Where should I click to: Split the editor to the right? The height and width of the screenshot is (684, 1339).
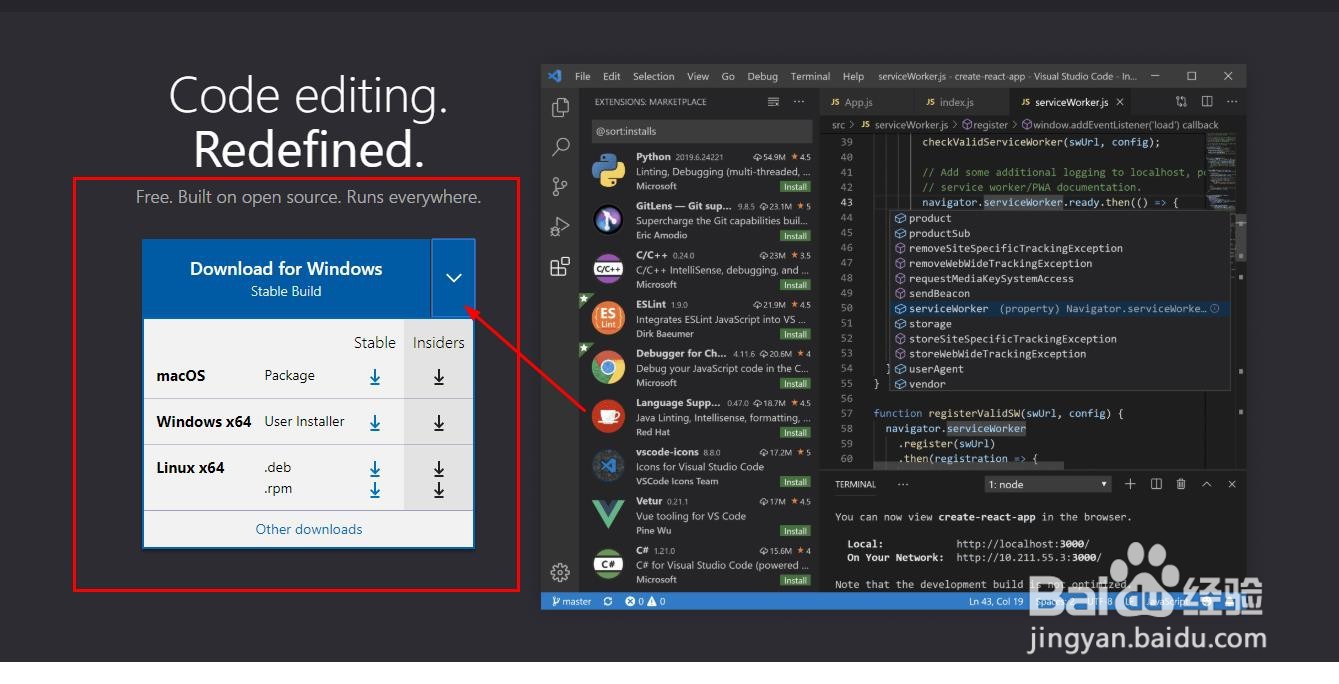tap(1207, 102)
